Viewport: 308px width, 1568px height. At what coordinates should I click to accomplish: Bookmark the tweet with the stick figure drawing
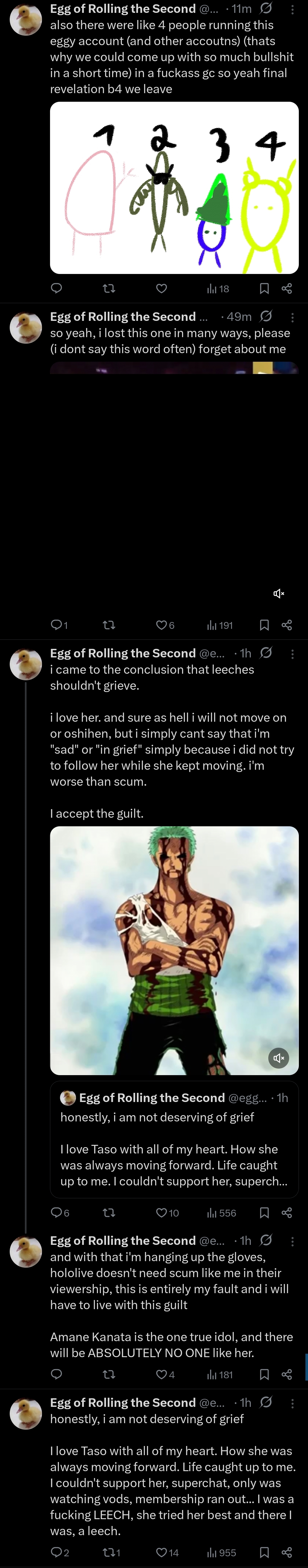264,289
